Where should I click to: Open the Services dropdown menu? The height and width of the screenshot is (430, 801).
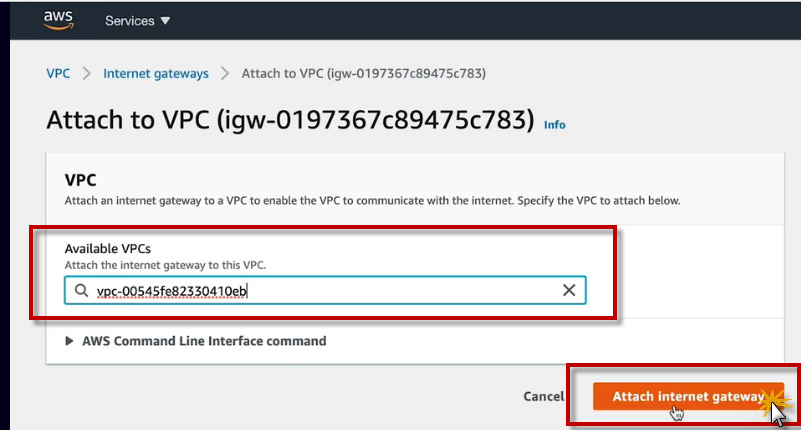pyautogui.click(x=137, y=21)
